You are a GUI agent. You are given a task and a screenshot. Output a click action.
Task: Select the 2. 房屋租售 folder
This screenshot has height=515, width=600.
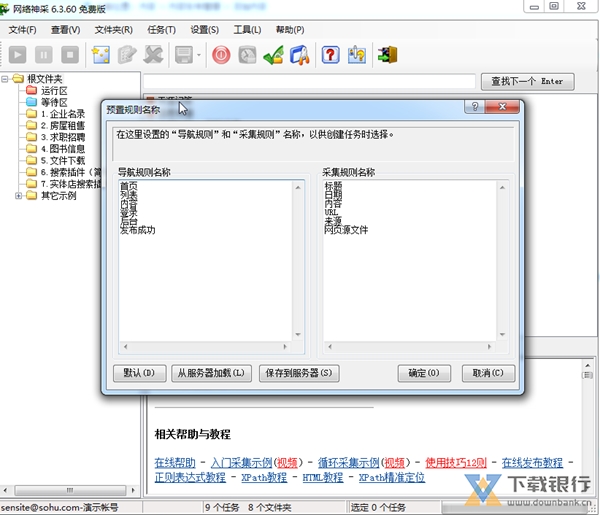tap(63, 125)
